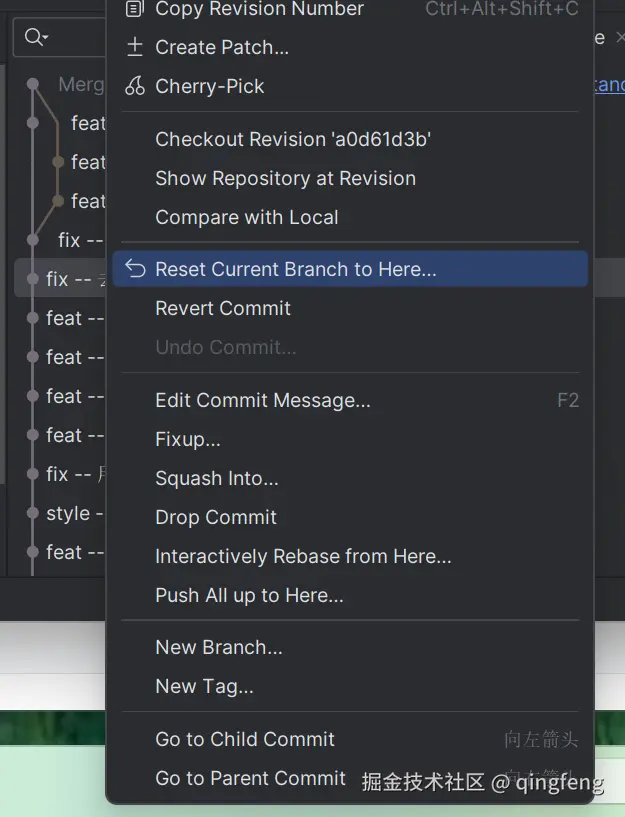Select New Tag option
The height and width of the screenshot is (817, 625).
pyautogui.click(x=204, y=687)
